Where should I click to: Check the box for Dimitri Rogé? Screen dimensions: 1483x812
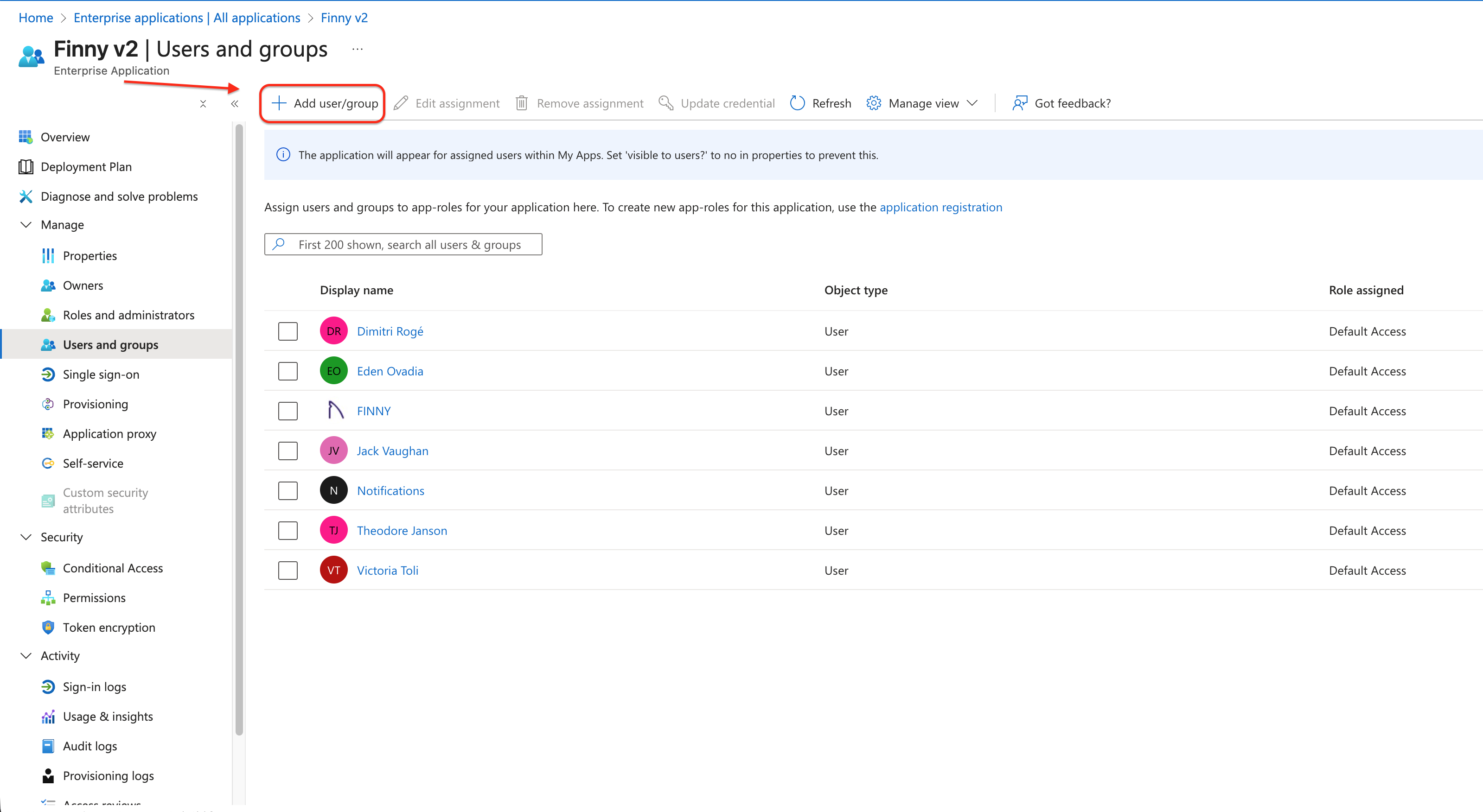(288, 331)
